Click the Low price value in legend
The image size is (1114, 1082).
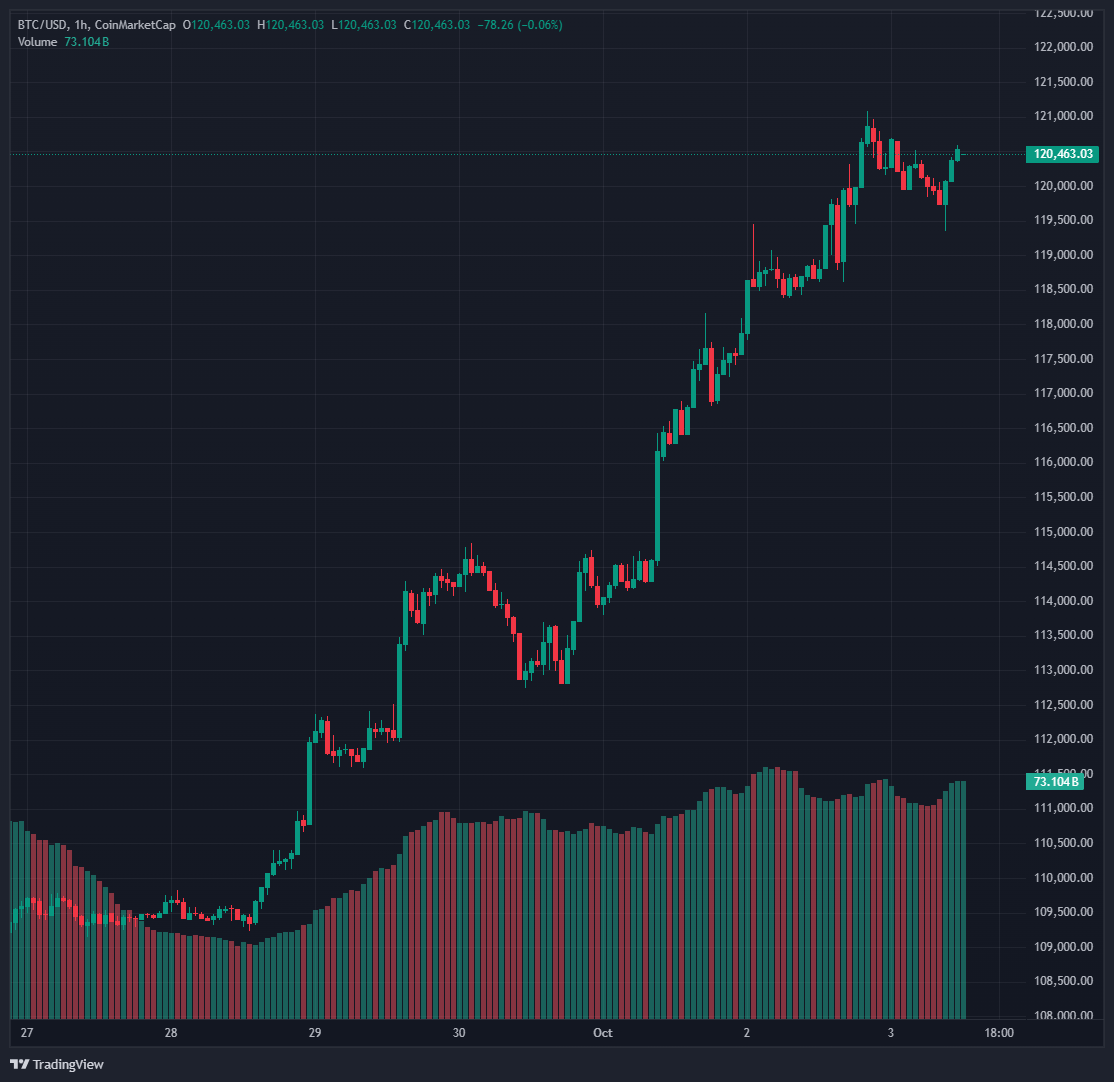(367, 24)
